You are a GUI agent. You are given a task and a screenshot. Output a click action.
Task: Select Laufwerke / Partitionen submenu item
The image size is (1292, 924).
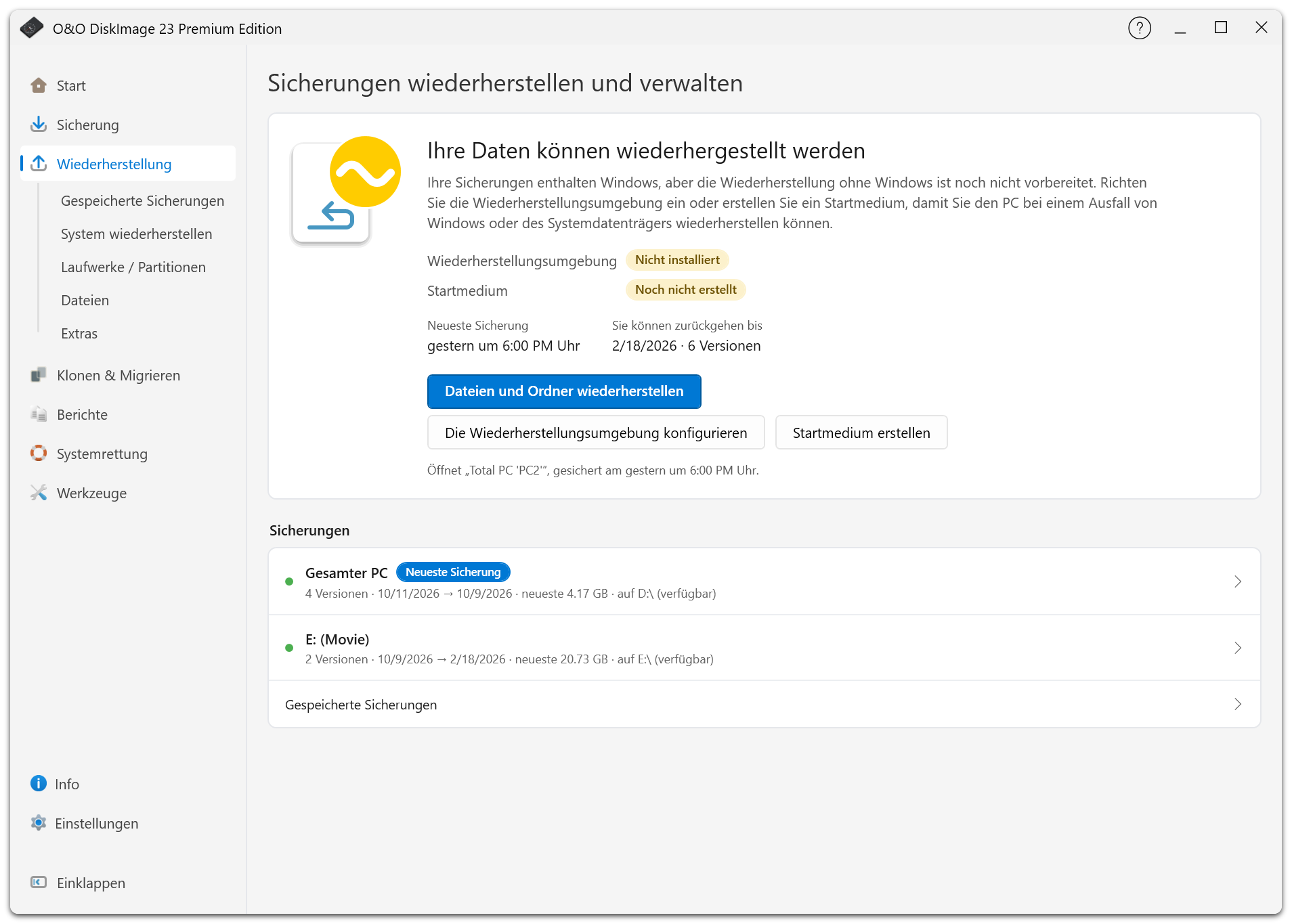(x=133, y=267)
